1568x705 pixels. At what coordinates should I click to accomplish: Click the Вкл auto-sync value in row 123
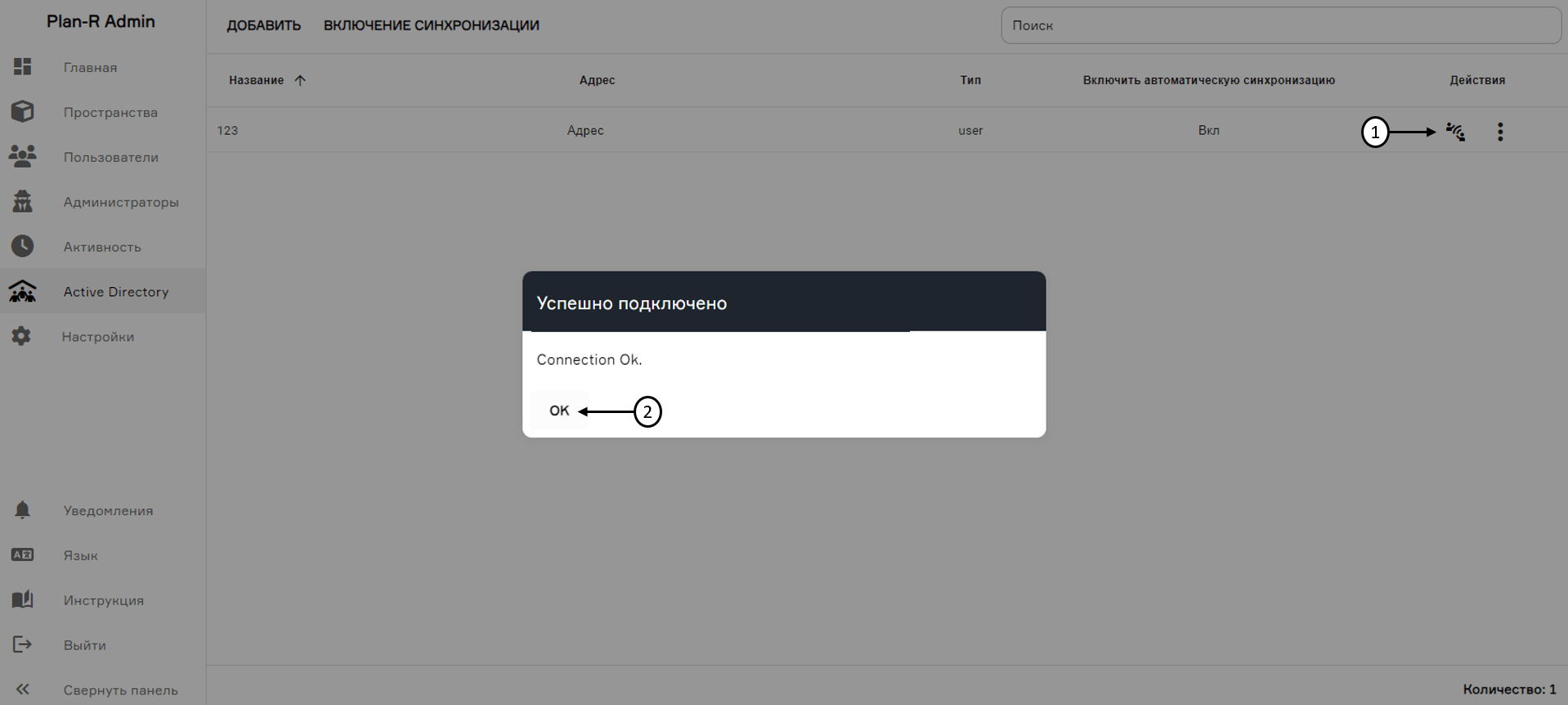(x=1208, y=131)
